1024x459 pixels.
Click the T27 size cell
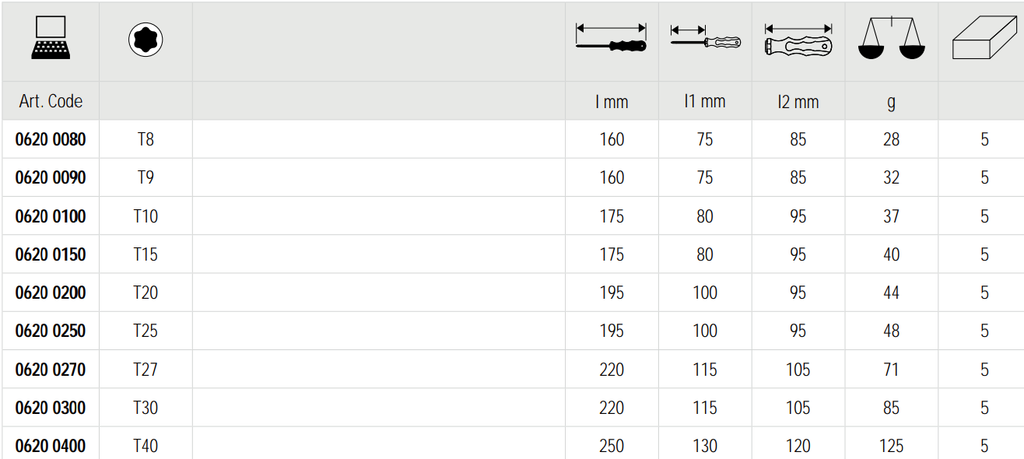(146, 370)
